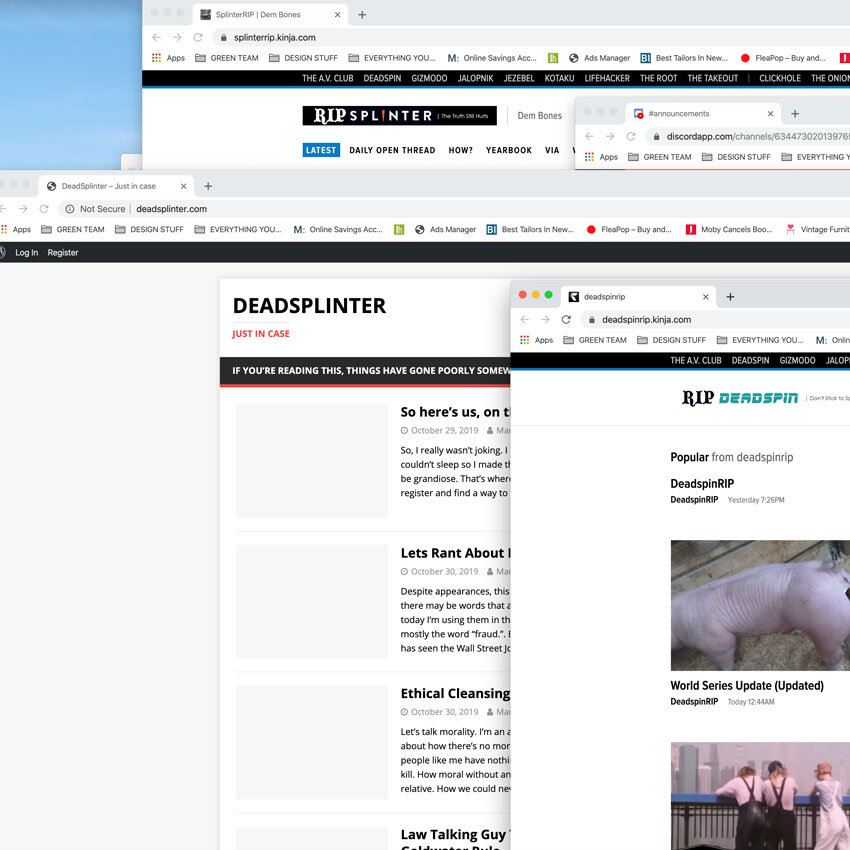850x850 pixels.
Task: Open GREEN TEAM folder in DeadSplinter window
Action: [73, 229]
